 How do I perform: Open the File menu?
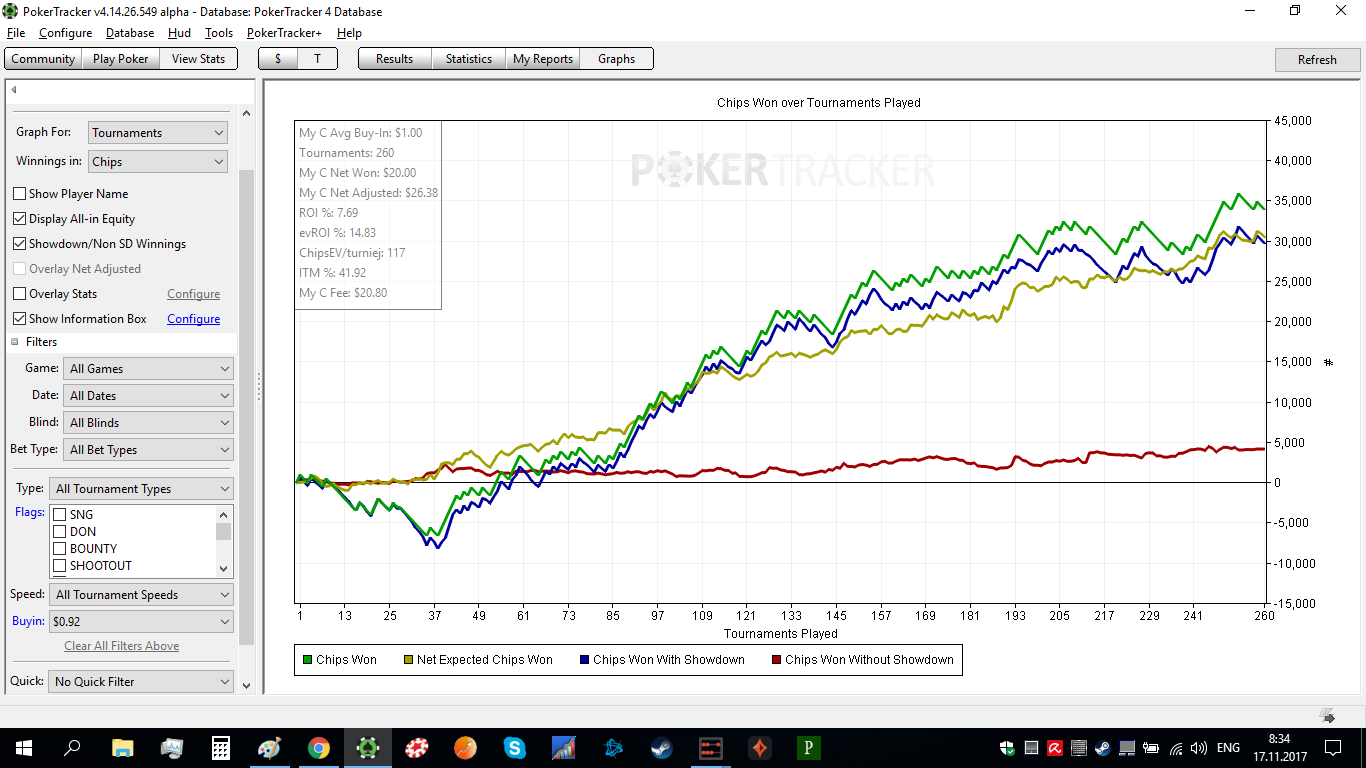[x=16, y=33]
